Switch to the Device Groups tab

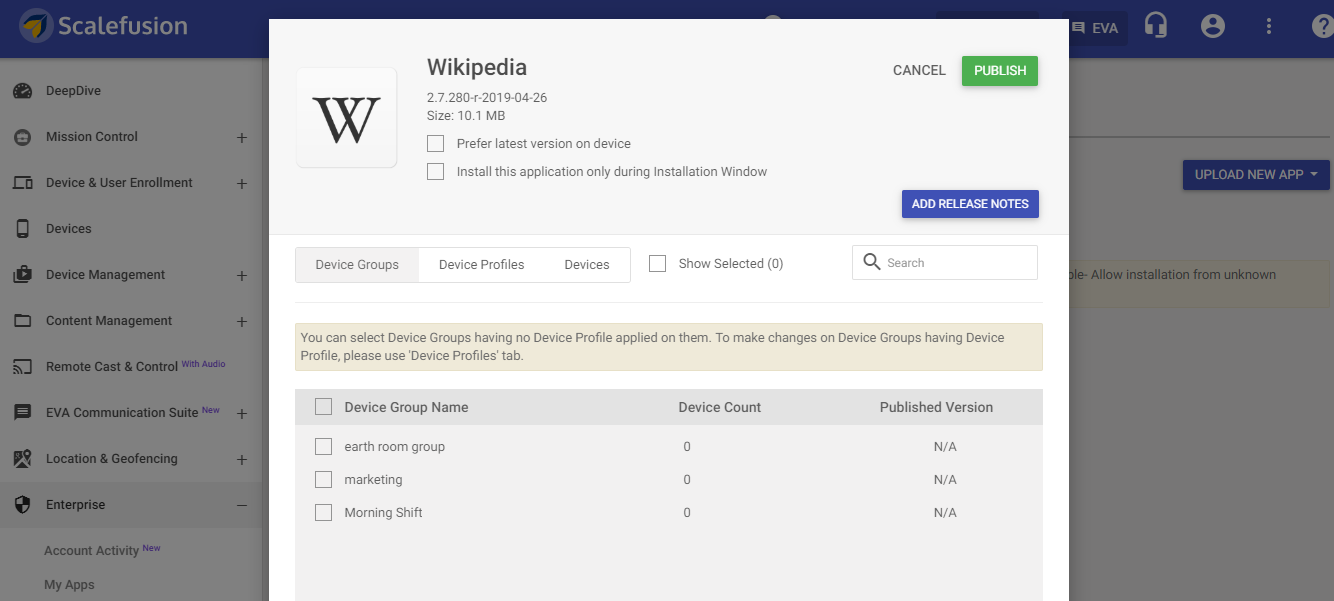pos(357,265)
